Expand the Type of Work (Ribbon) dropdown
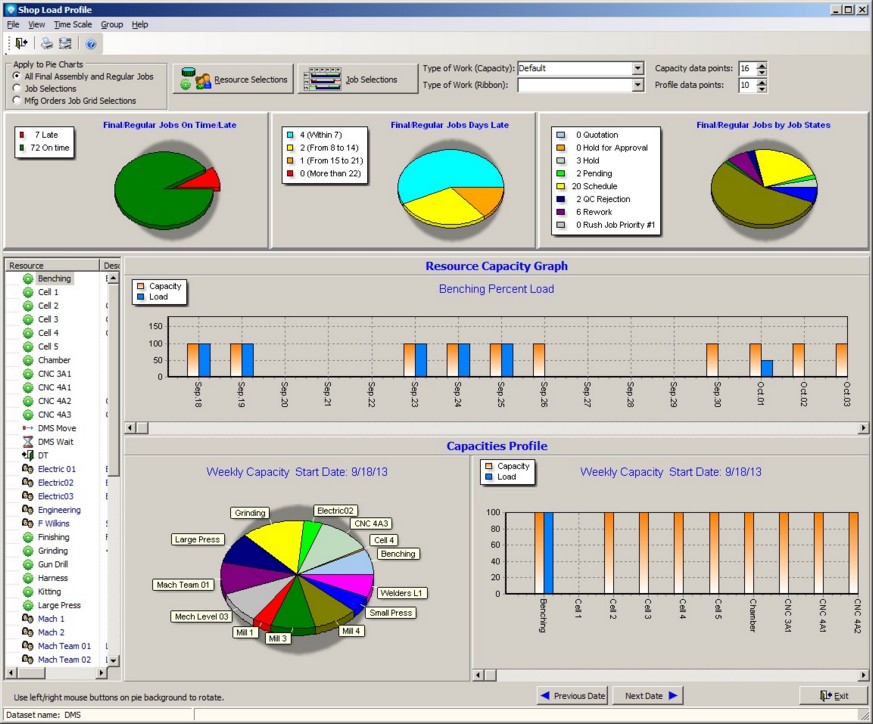Viewport: 873px width, 724px height. [x=638, y=85]
